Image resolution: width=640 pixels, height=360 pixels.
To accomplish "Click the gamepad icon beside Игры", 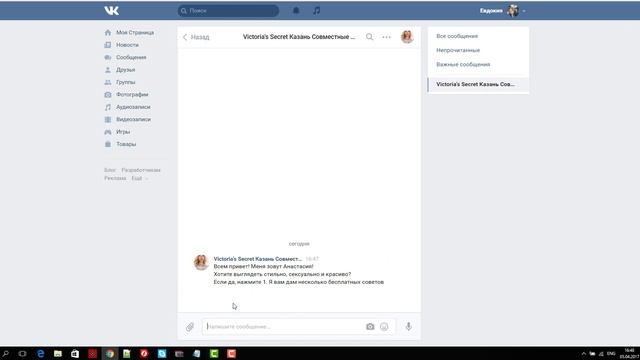I will [108, 132].
